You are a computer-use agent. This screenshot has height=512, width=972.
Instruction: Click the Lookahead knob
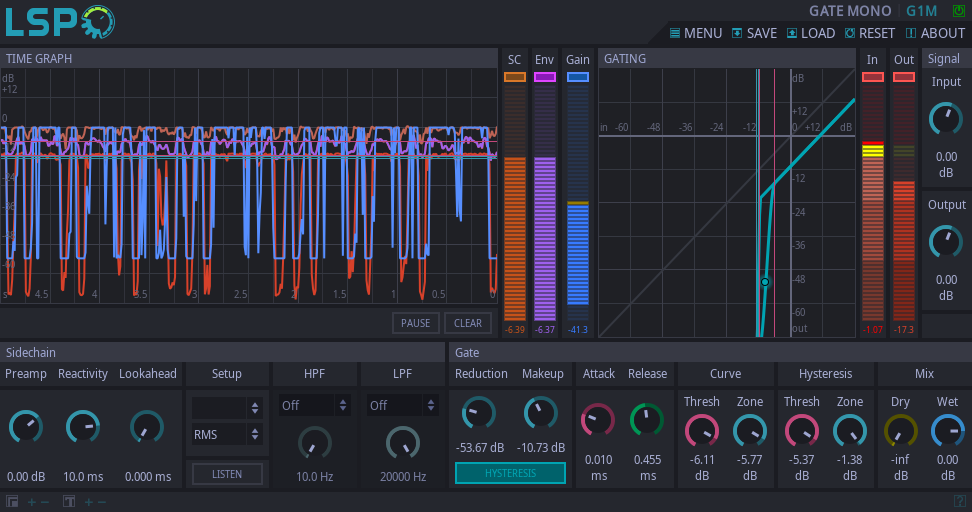pos(148,426)
